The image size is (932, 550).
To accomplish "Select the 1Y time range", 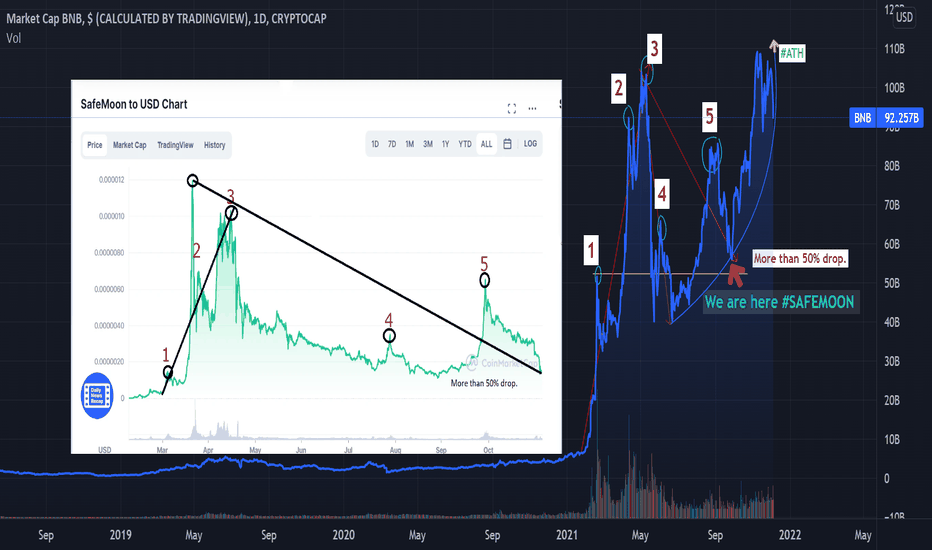I will [x=445, y=144].
